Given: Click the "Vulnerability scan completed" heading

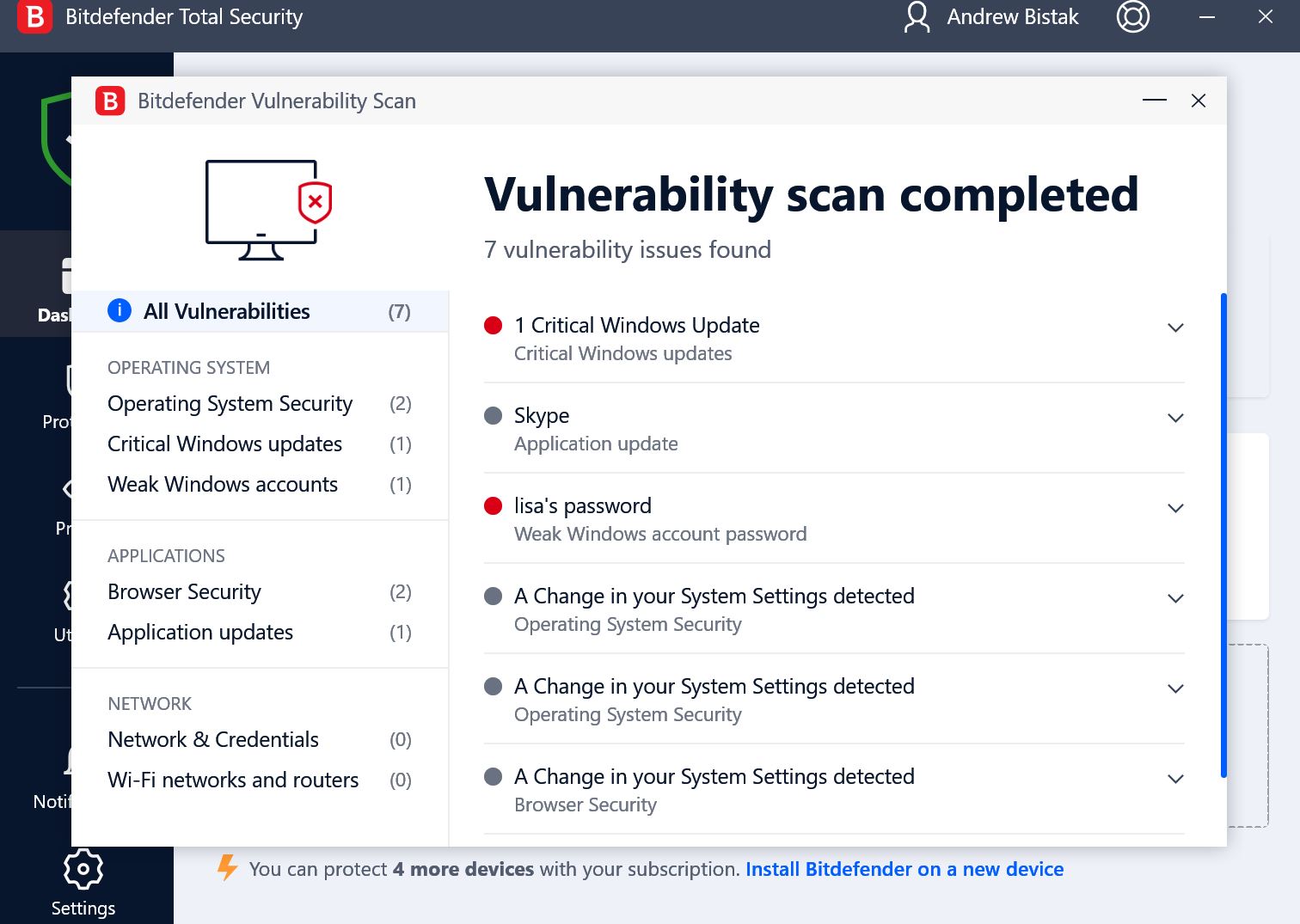Looking at the screenshot, I should (x=812, y=194).
